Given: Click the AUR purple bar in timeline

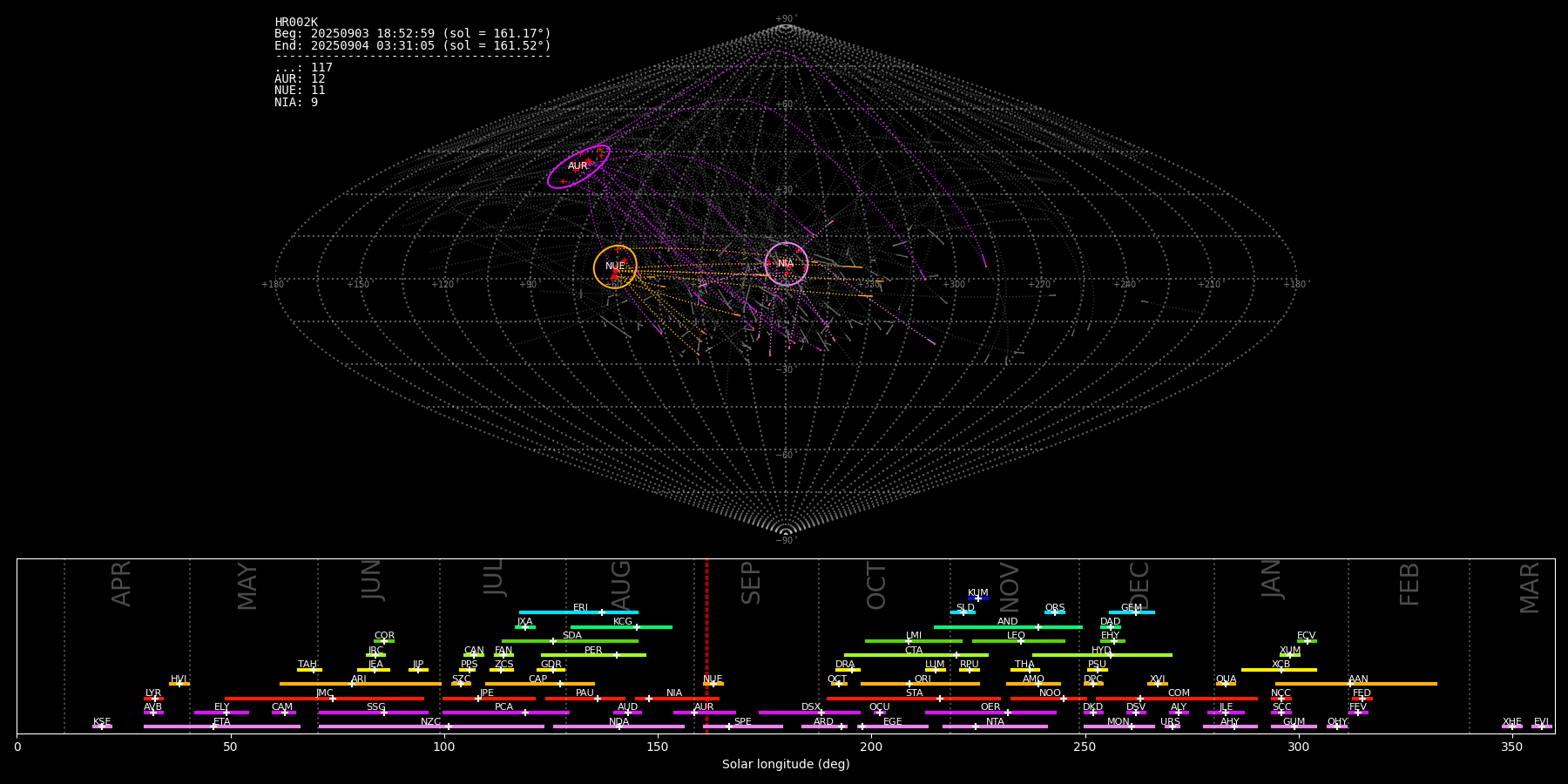Looking at the screenshot, I should [705, 713].
